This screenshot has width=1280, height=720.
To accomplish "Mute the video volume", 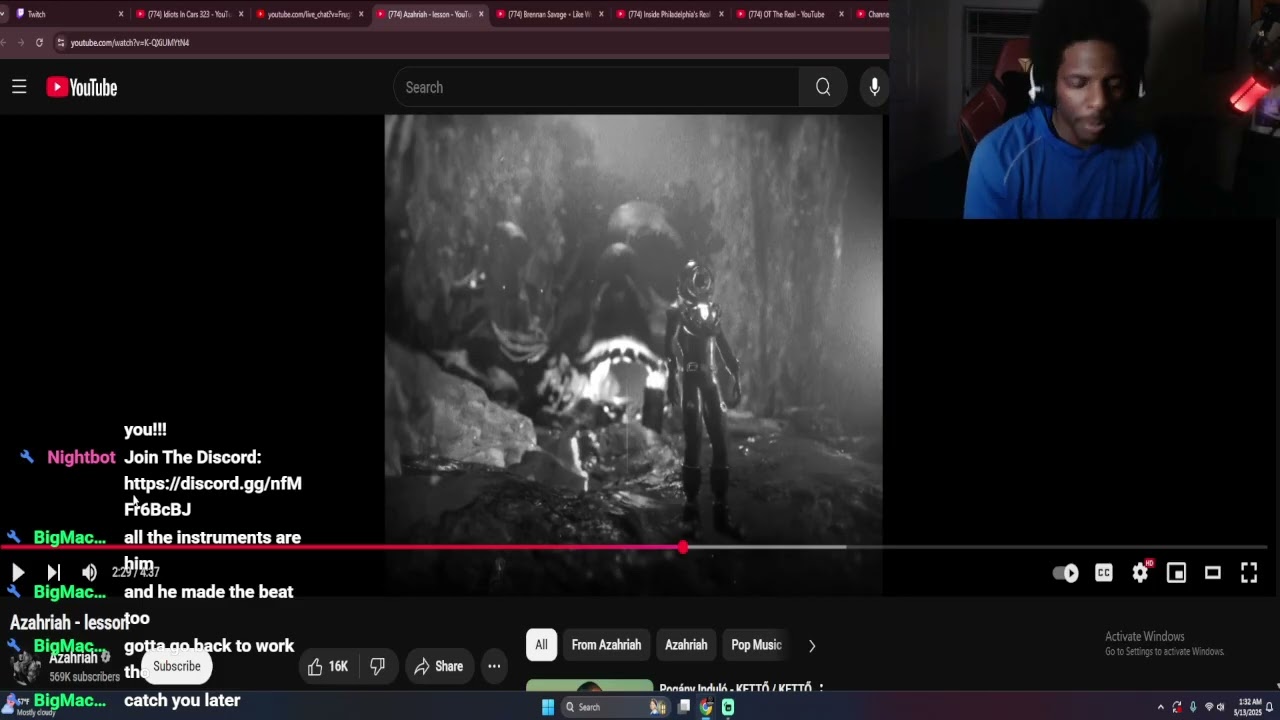I will point(89,572).
